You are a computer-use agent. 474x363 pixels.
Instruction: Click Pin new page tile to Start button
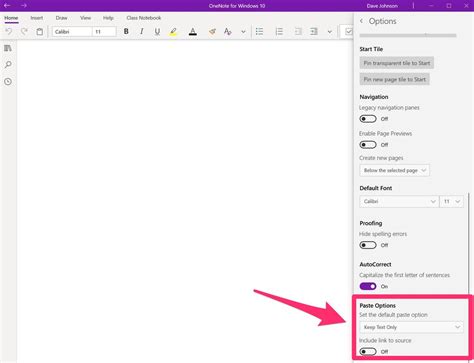395,79
